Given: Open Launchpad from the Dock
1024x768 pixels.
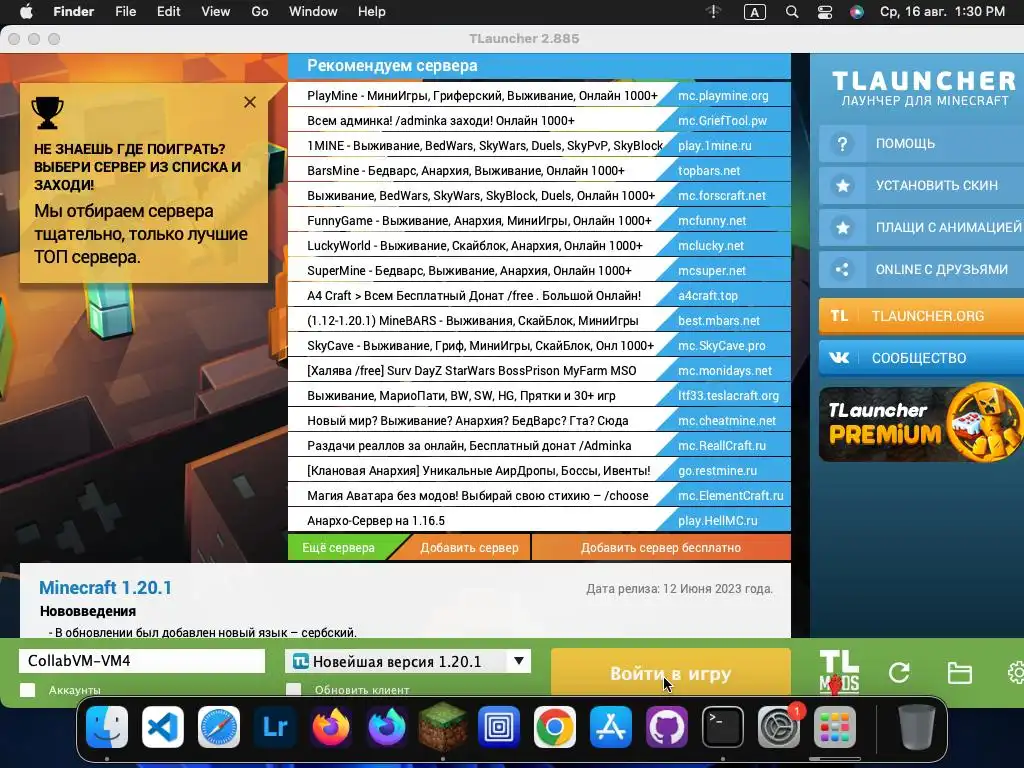Looking at the screenshot, I should point(835,726).
